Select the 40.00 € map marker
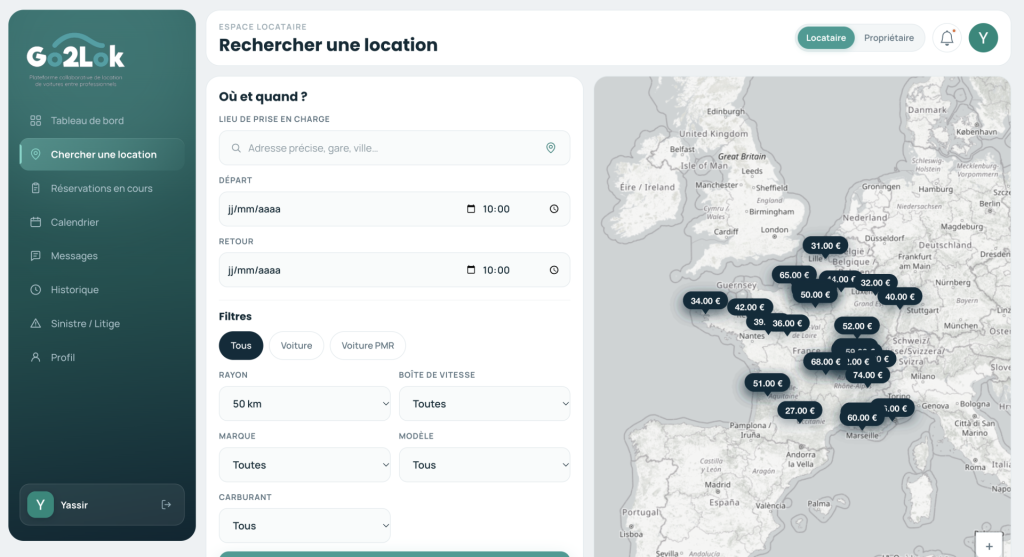1024x557 pixels. click(900, 296)
